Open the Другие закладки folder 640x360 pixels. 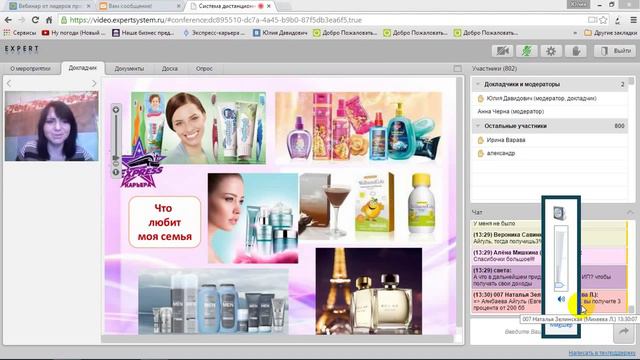[610, 33]
